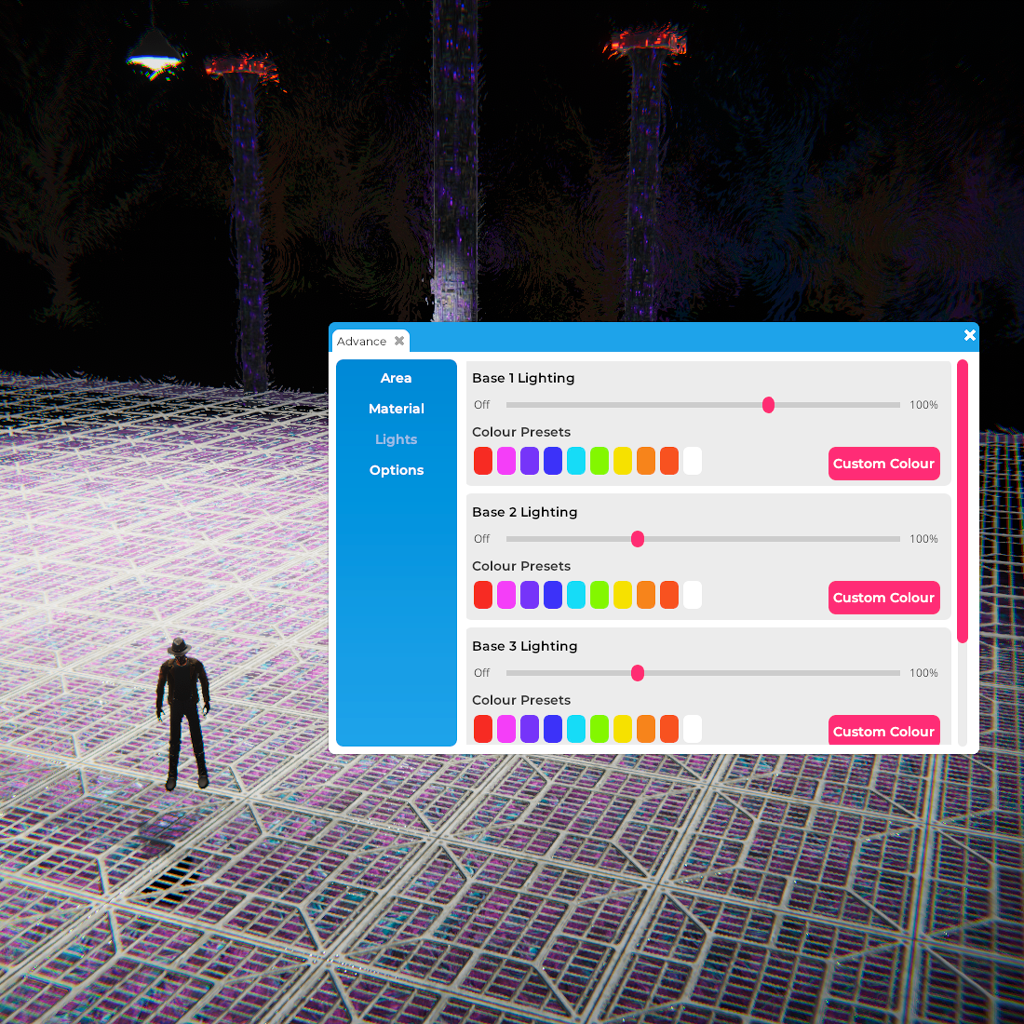Click Custom Colour for Base 3 Lighting
Viewport: 1024px width, 1024px height.
tap(883, 730)
